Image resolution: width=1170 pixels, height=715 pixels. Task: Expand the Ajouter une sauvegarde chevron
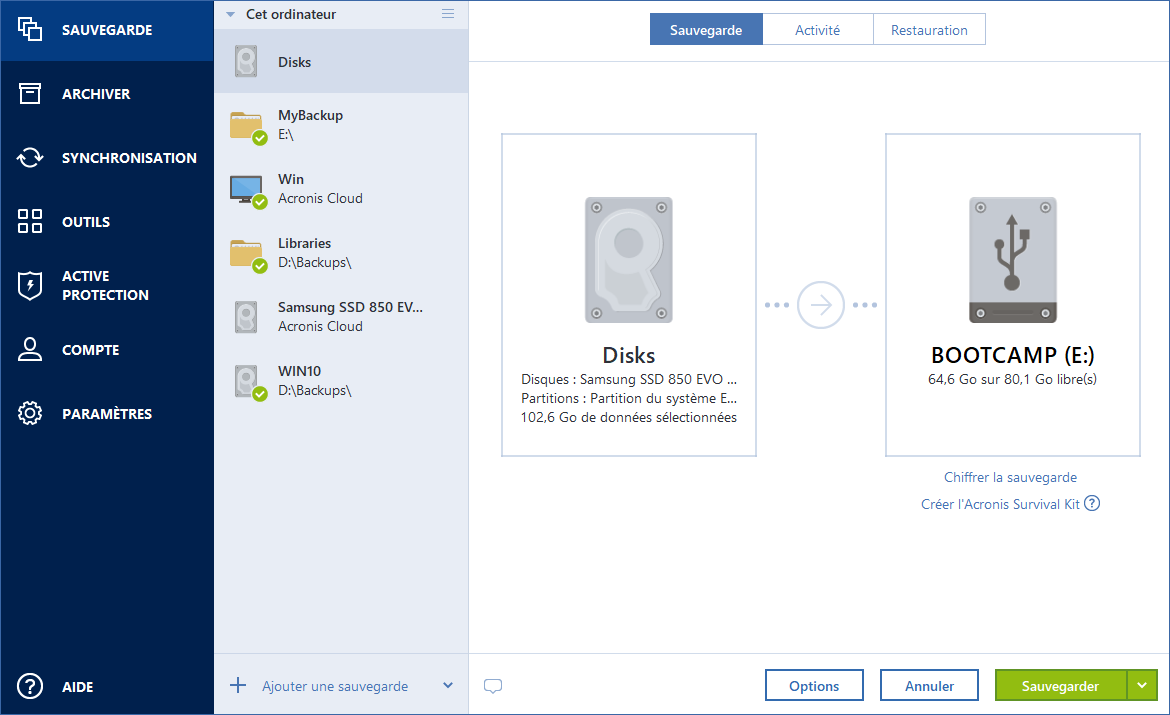[447, 686]
